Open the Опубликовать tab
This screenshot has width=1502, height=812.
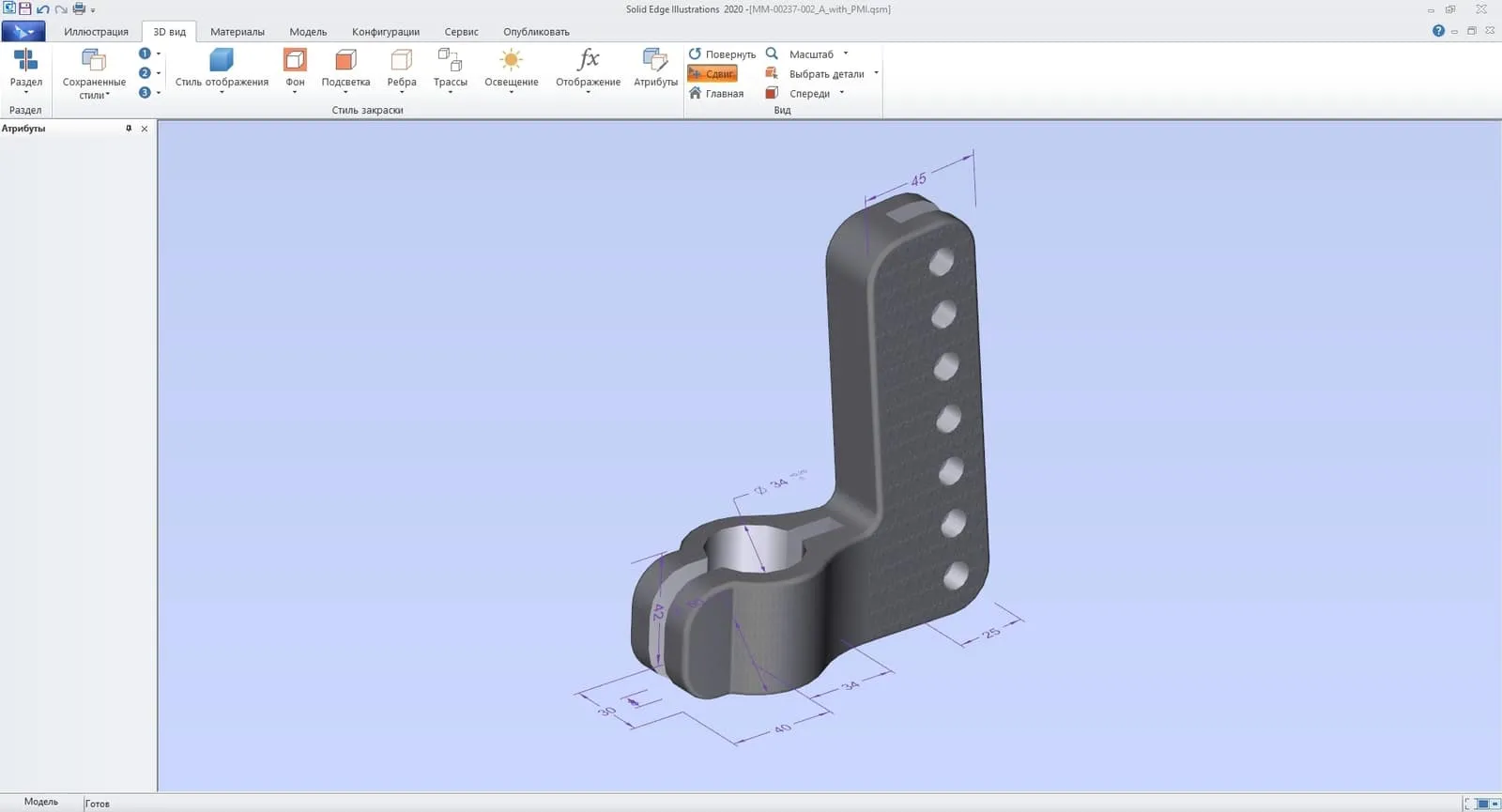click(x=536, y=32)
